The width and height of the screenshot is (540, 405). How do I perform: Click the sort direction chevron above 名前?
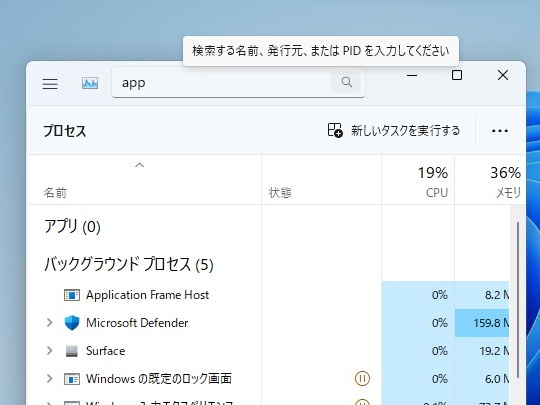pyautogui.click(x=139, y=165)
